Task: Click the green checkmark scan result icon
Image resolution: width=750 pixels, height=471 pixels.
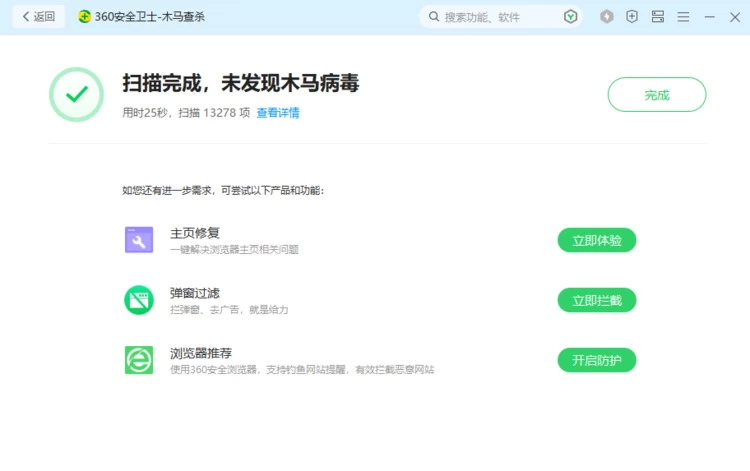Action: click(x=76, y=95)
